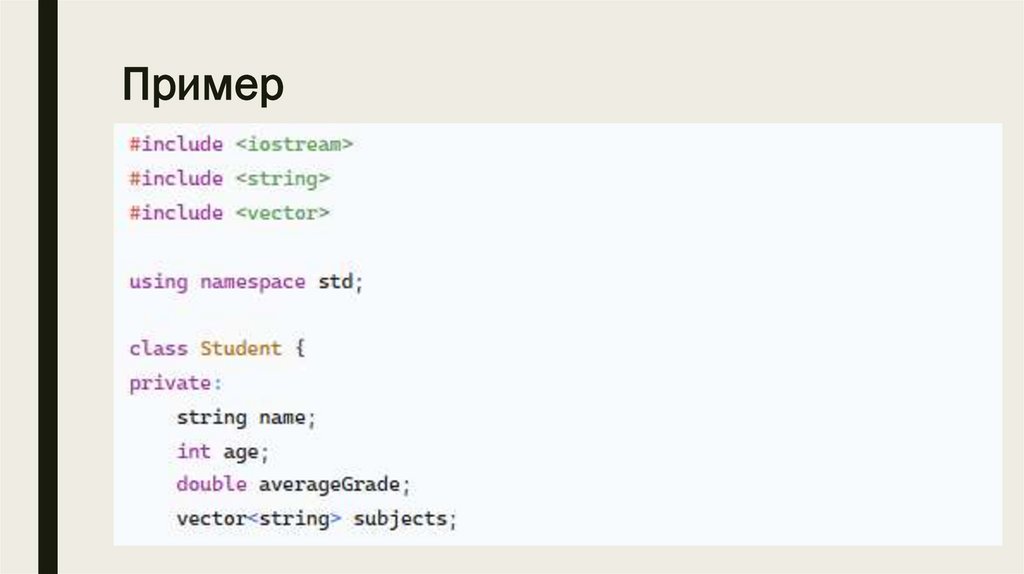Click the dark vertical bar on left edge

pos(47,287)
